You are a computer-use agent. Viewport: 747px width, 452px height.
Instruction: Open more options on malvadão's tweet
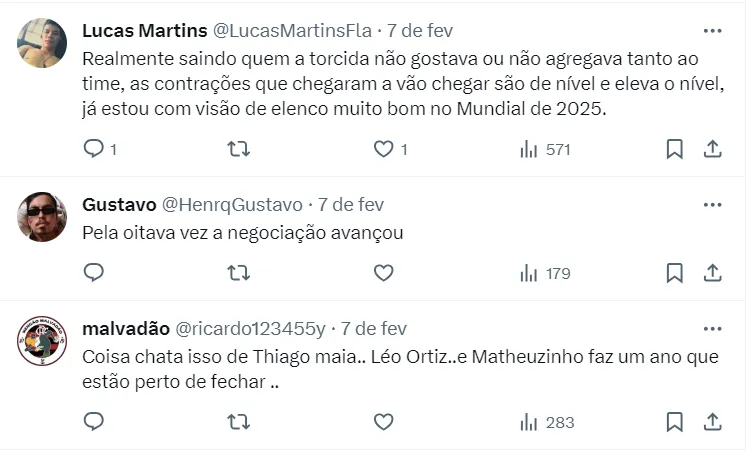point(712,328)
